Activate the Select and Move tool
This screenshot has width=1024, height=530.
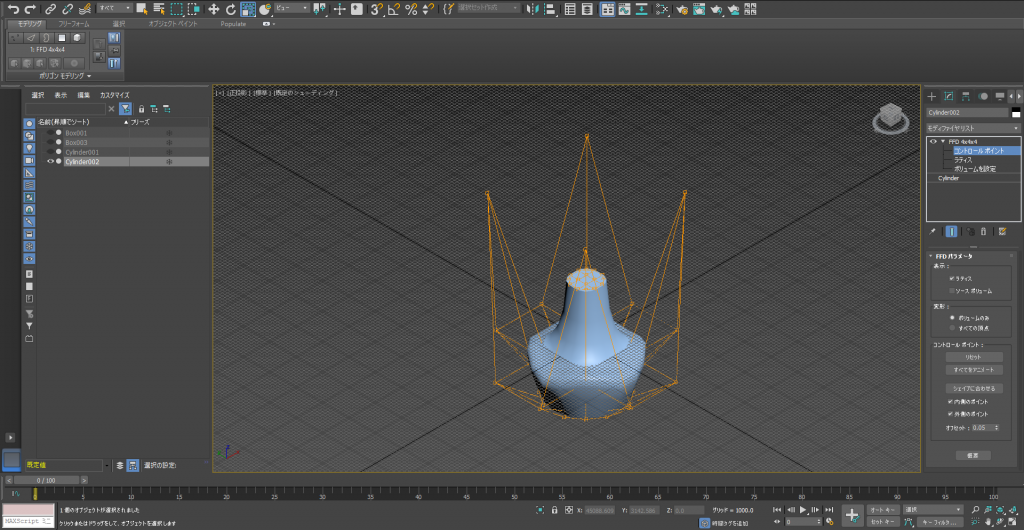click(214, 9)
